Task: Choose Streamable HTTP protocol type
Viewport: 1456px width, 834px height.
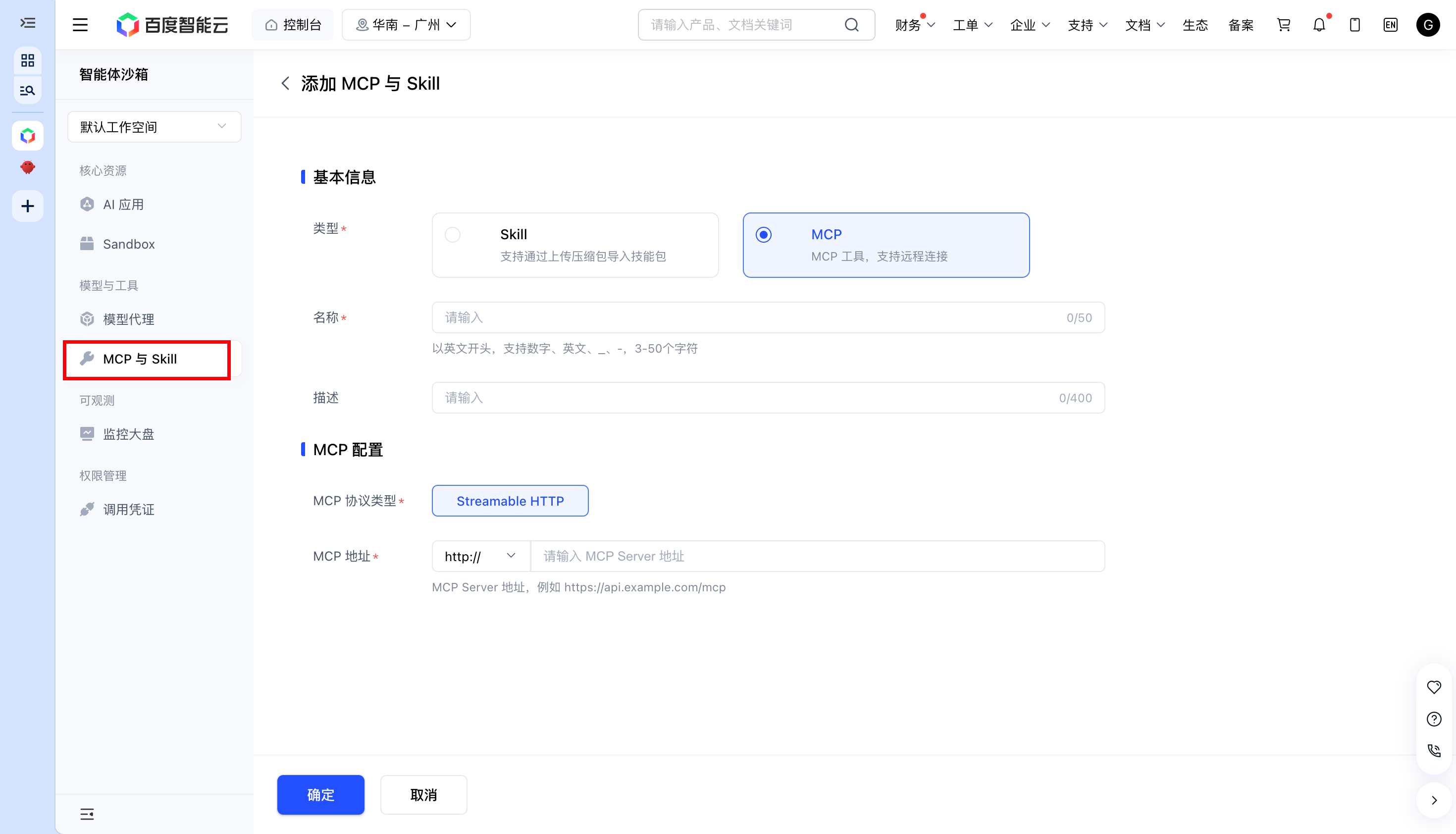Action: click(x=510, y=501)
